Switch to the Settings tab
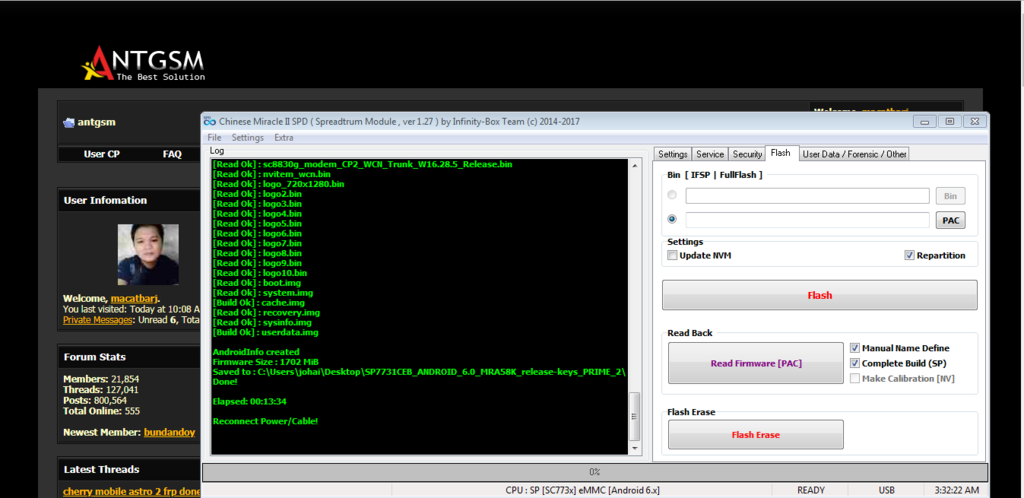Viewport: 1024px width, 498px height. click(x=672, y=154)
